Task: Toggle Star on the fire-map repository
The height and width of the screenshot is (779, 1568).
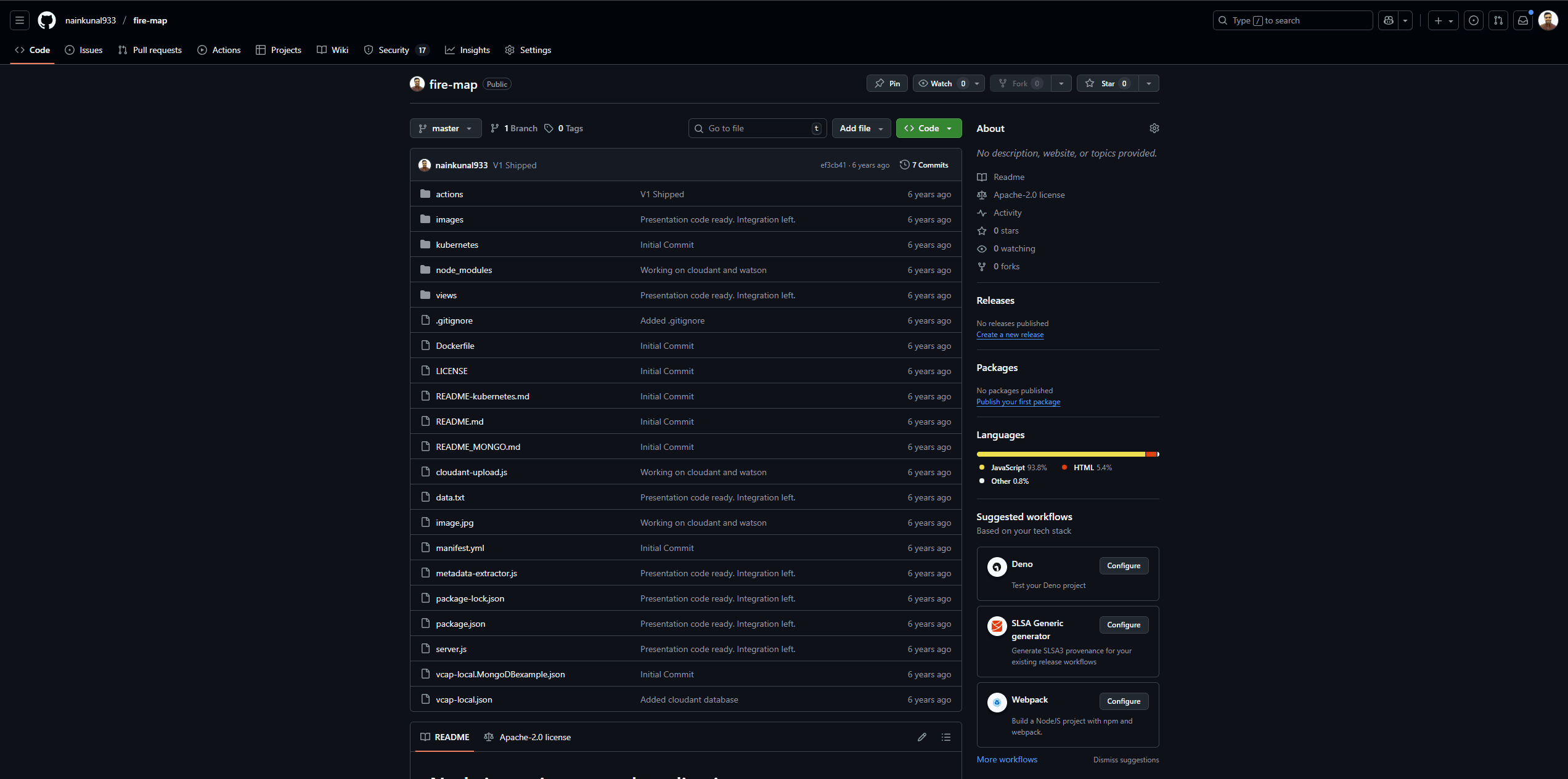Action: tap(1107, 83)
